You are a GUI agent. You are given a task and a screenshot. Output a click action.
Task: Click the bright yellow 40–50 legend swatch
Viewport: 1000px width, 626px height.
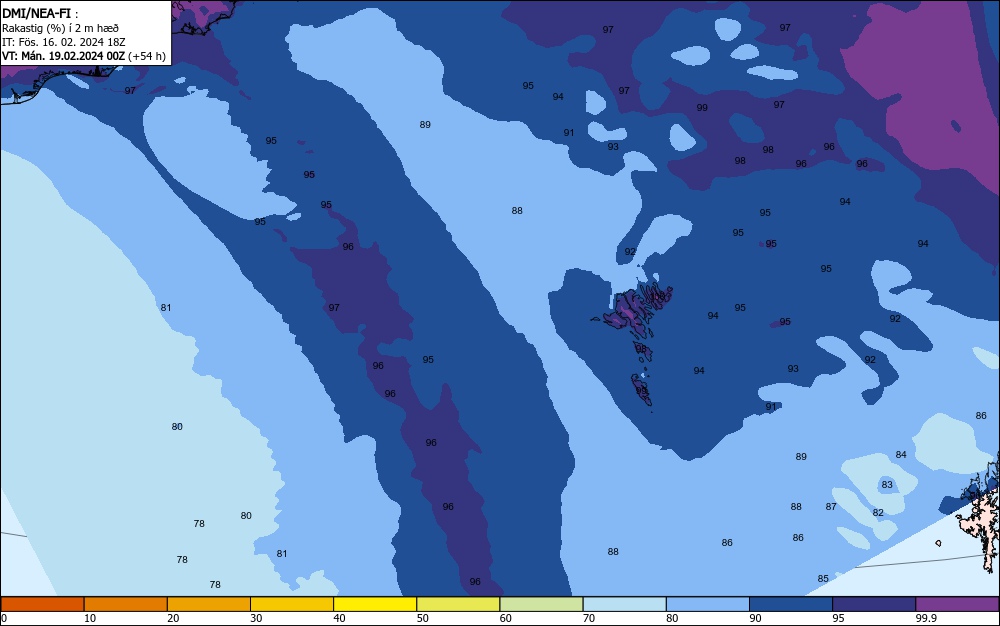pyautogui.click(x=375, y=604)
